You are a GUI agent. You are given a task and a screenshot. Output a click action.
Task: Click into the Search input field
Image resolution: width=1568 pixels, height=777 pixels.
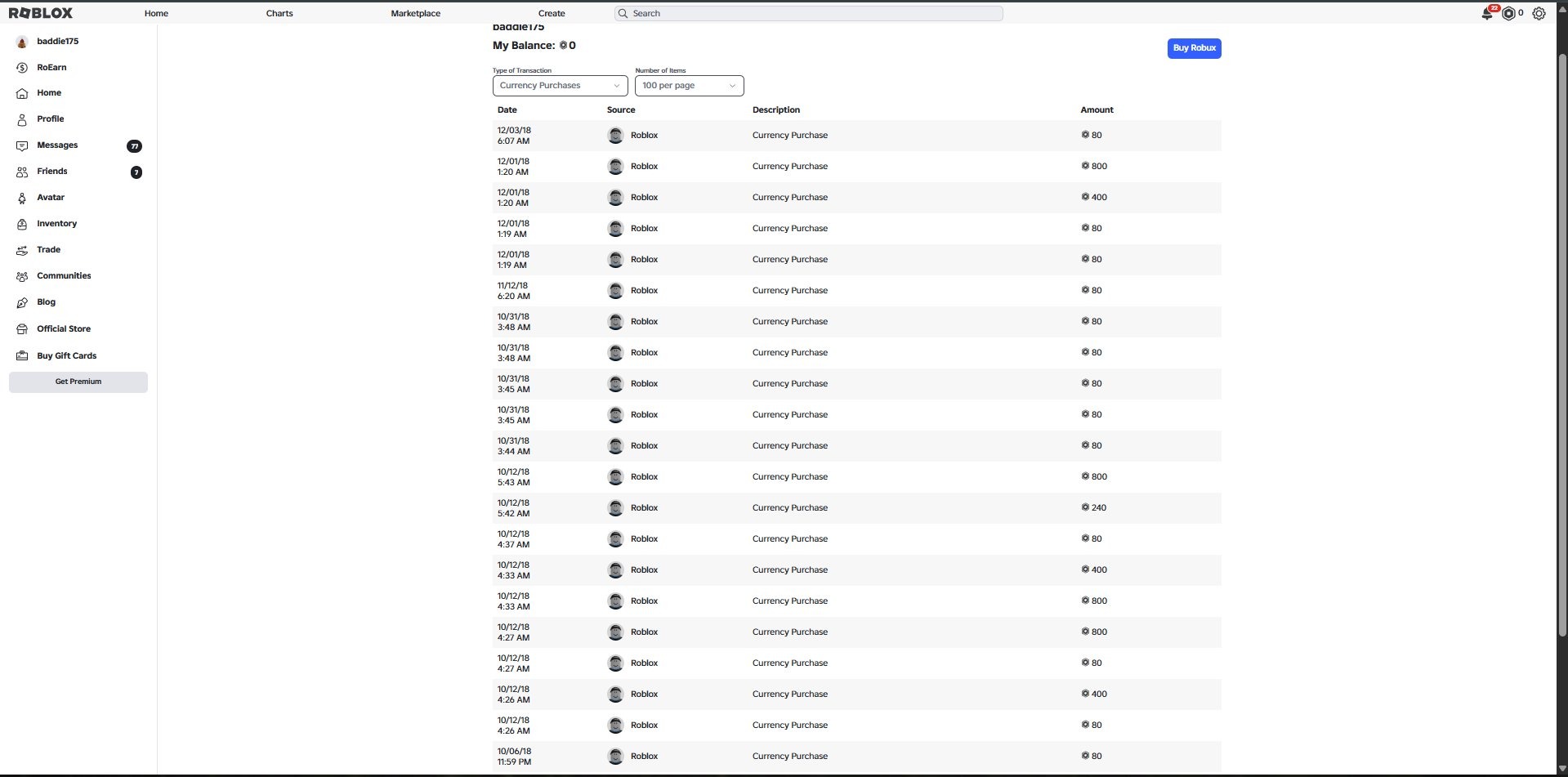pos(808,13)
